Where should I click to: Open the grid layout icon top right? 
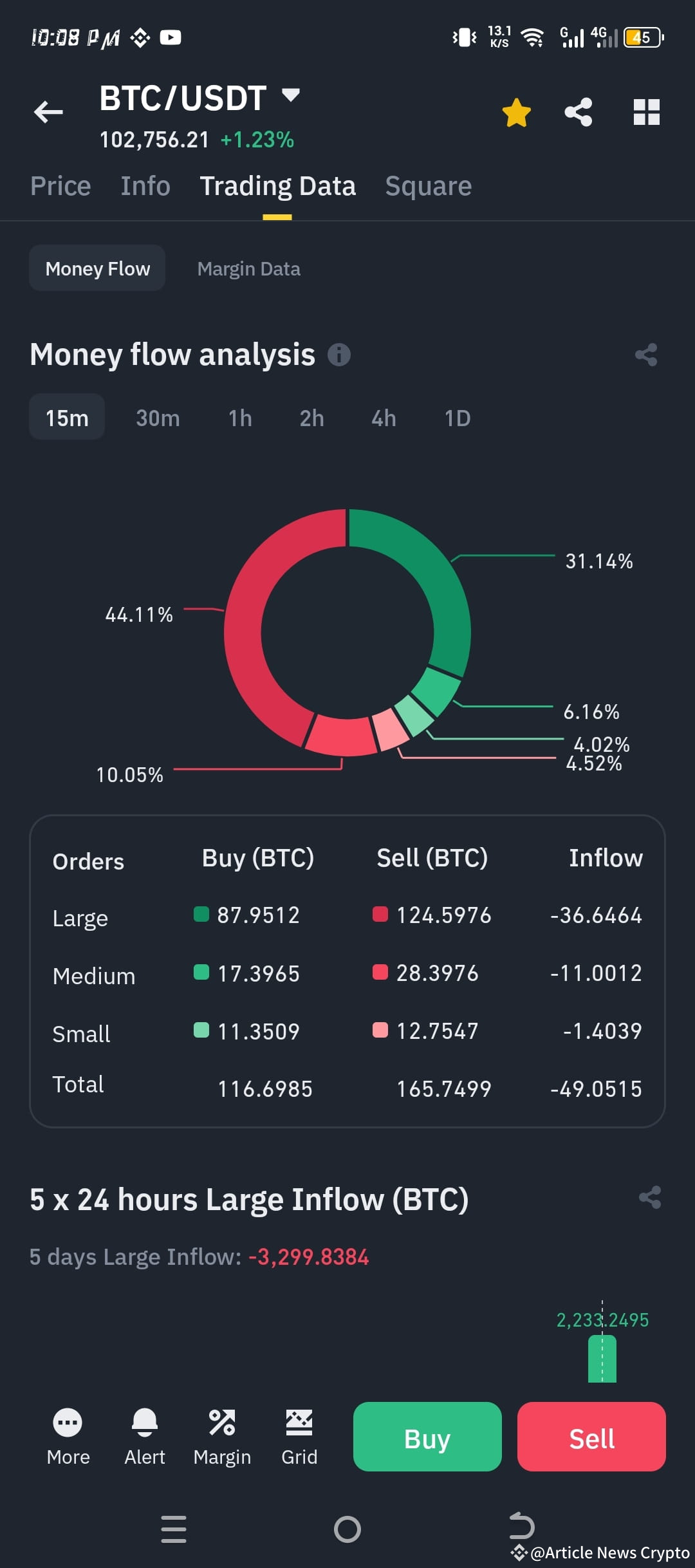[646, 111]
